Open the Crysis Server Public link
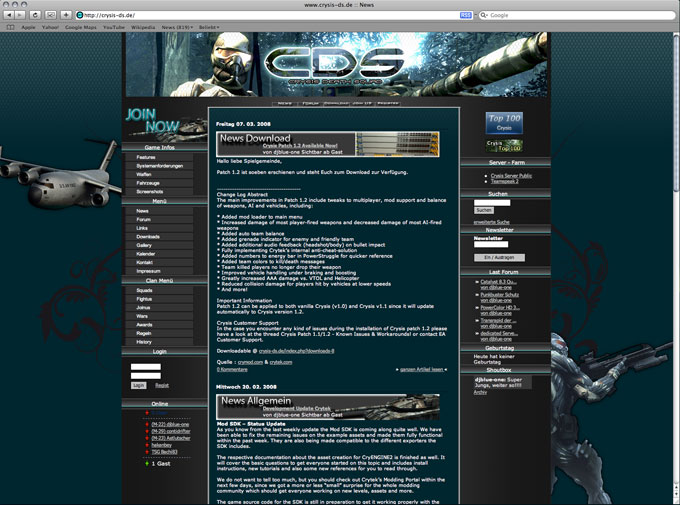The width and height of the screenshot is (680, 505). (x=511, y=176)
